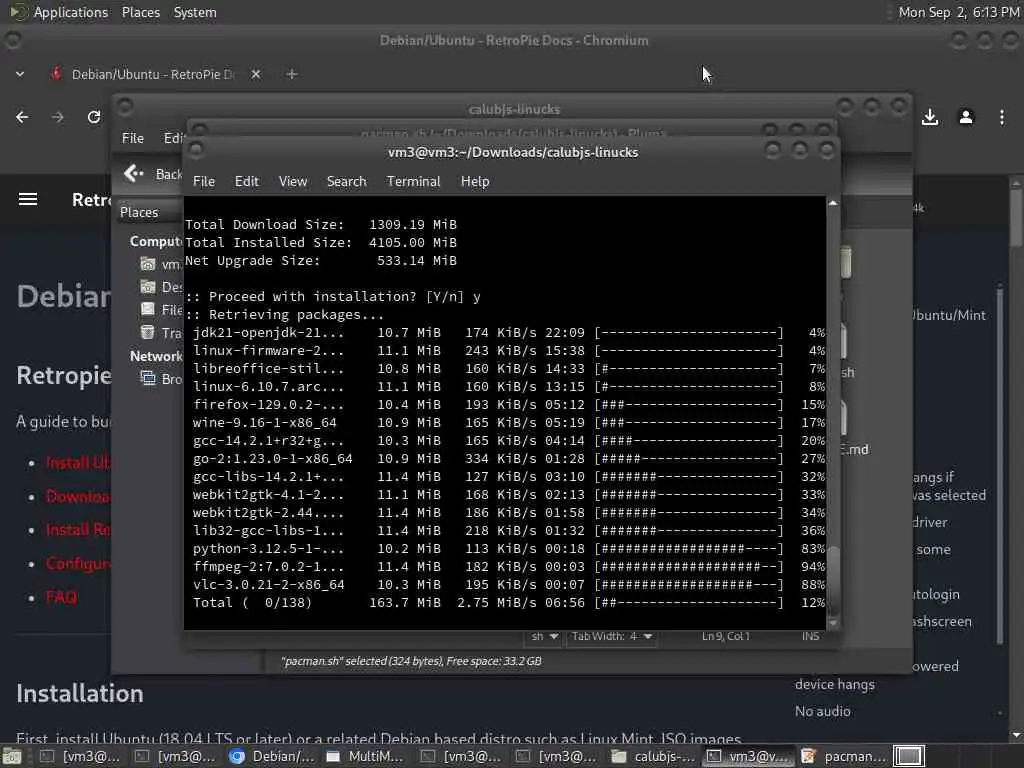Viewport: 1024px width, 768px height.
Task: Click Configure link on RetroPie page
Action: pyautogui.click(x=78, y=563)
